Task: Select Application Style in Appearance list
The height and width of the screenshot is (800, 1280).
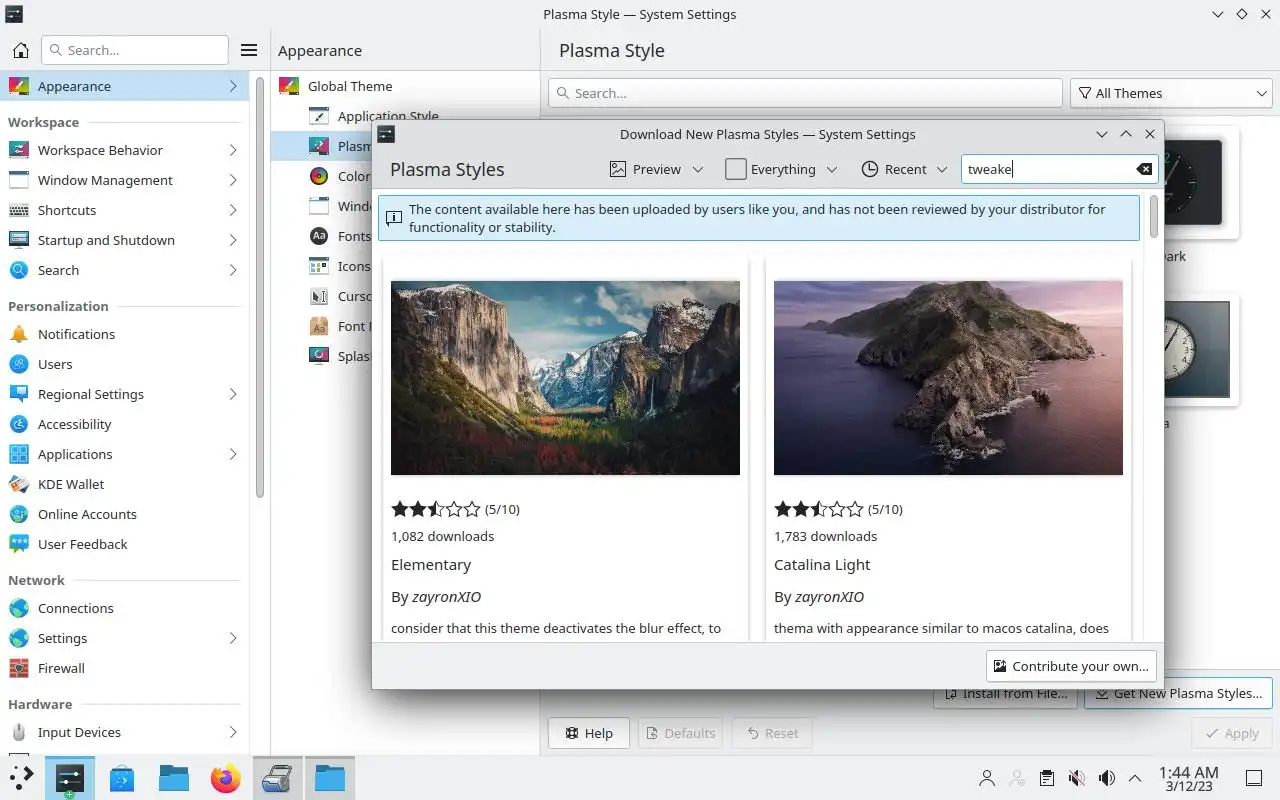Action: coord(388,116)
